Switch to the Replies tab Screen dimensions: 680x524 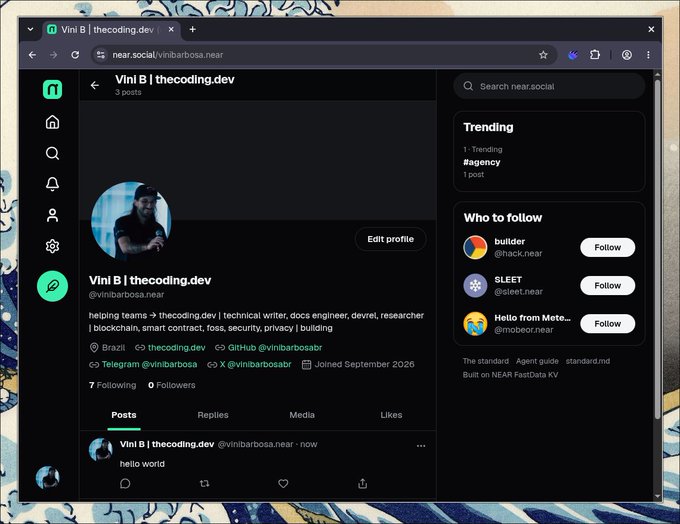click(213, 415)
